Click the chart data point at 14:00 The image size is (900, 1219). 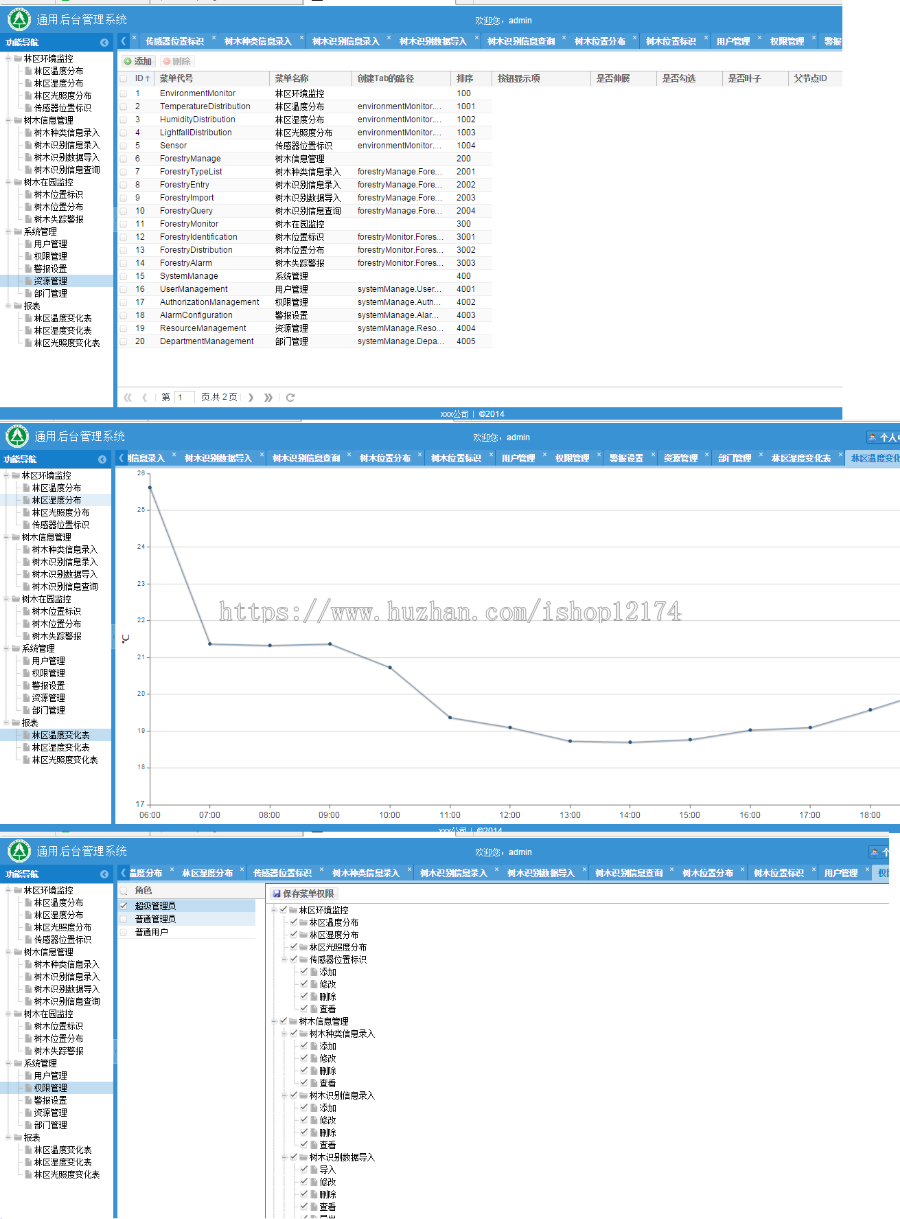[x=630, y=742]
